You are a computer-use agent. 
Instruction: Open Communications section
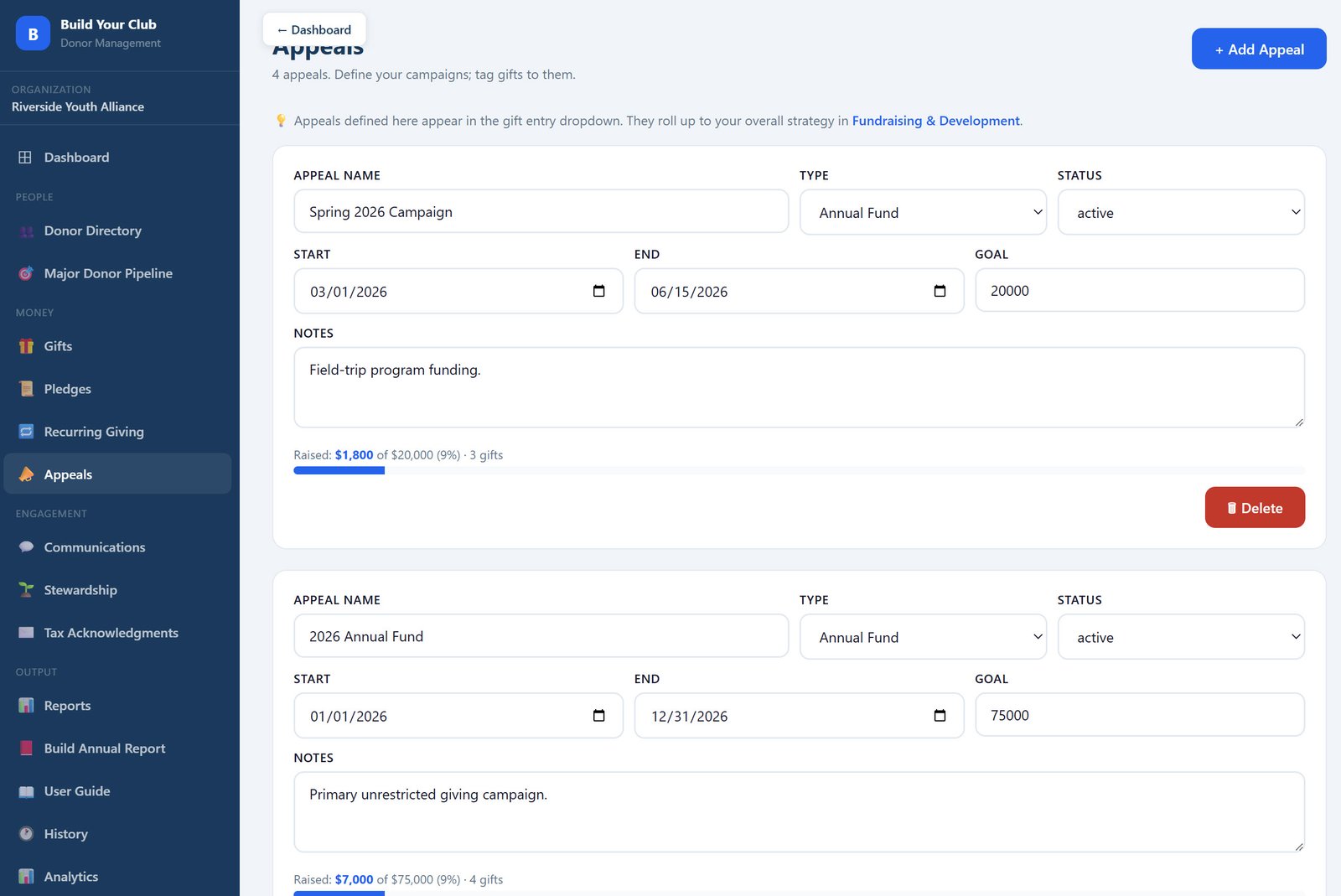117,547
